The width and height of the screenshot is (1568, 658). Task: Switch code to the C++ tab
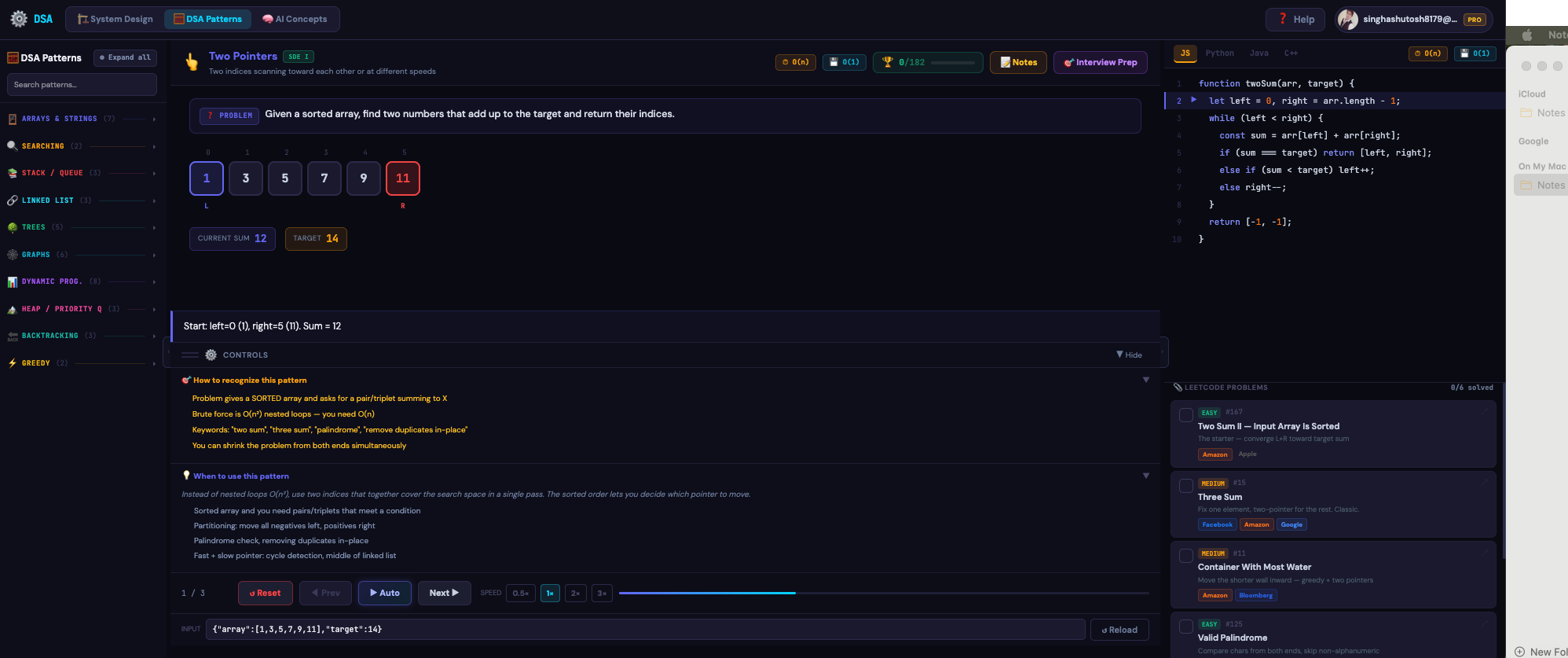pyautogui.click(x=1291, y=53)
